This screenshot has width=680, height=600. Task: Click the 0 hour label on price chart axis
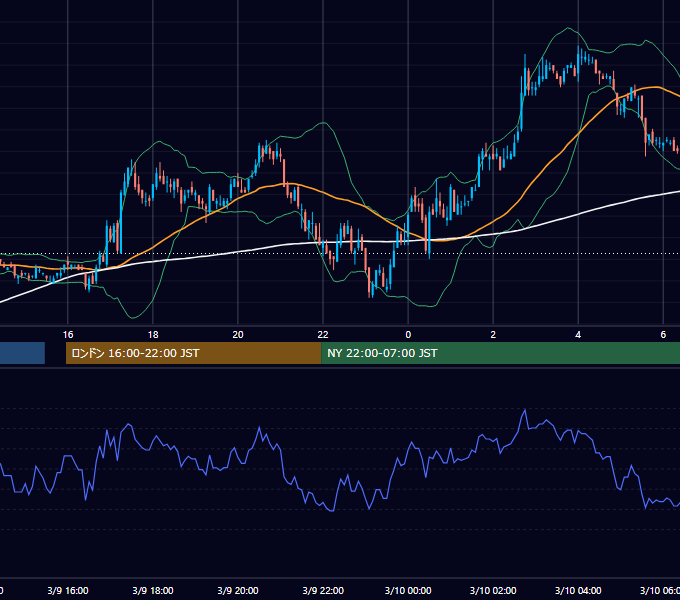408,335
